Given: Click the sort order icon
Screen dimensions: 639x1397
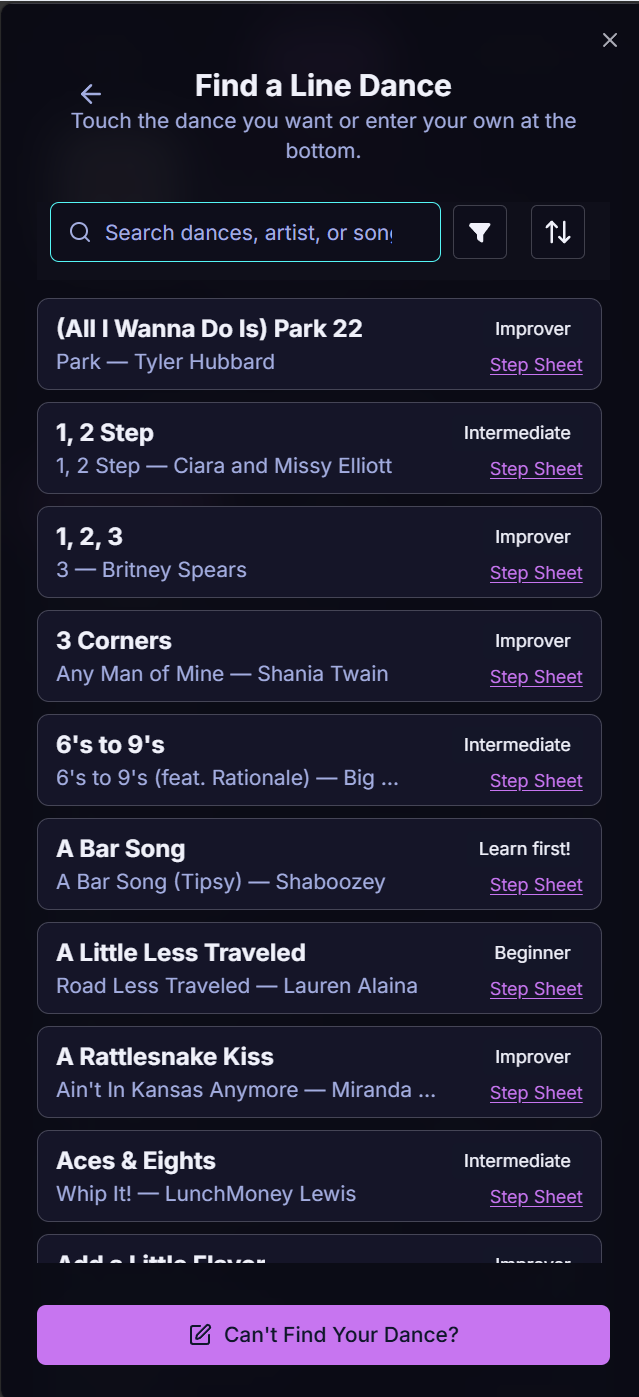Looking at the screenshot, I should [x=557, y=232].
